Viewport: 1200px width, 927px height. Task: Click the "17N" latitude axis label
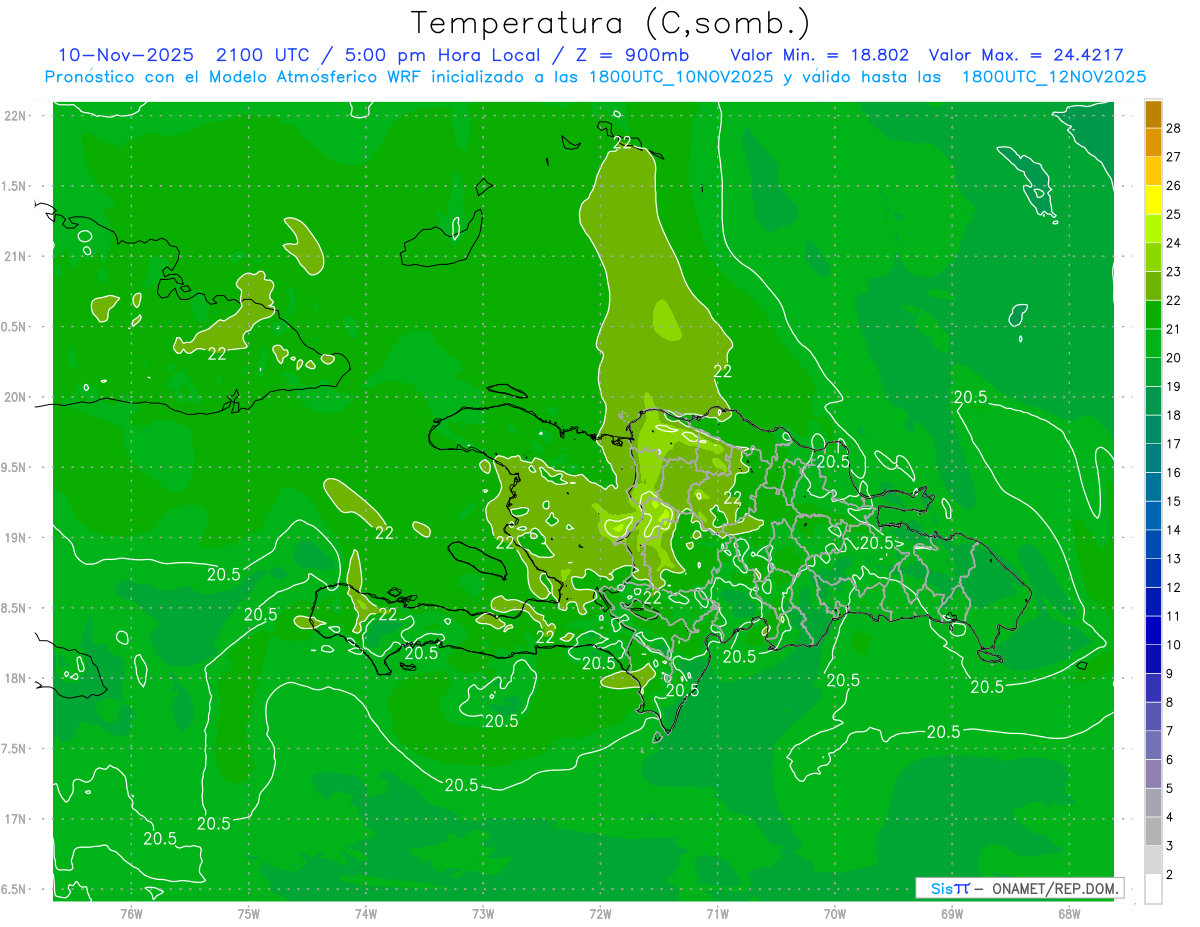17,819
